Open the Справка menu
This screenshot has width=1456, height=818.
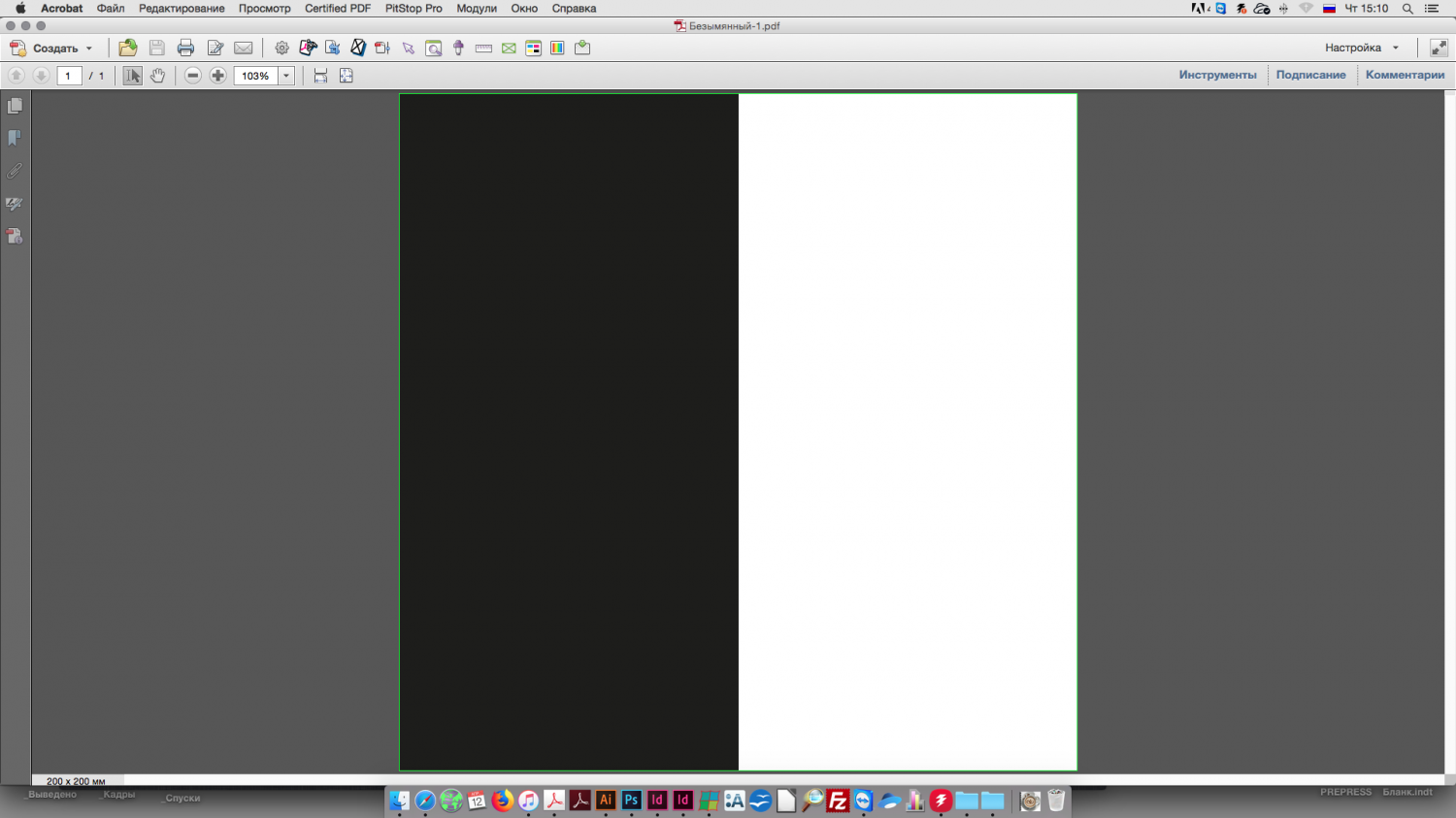click(x=574, y=9)
